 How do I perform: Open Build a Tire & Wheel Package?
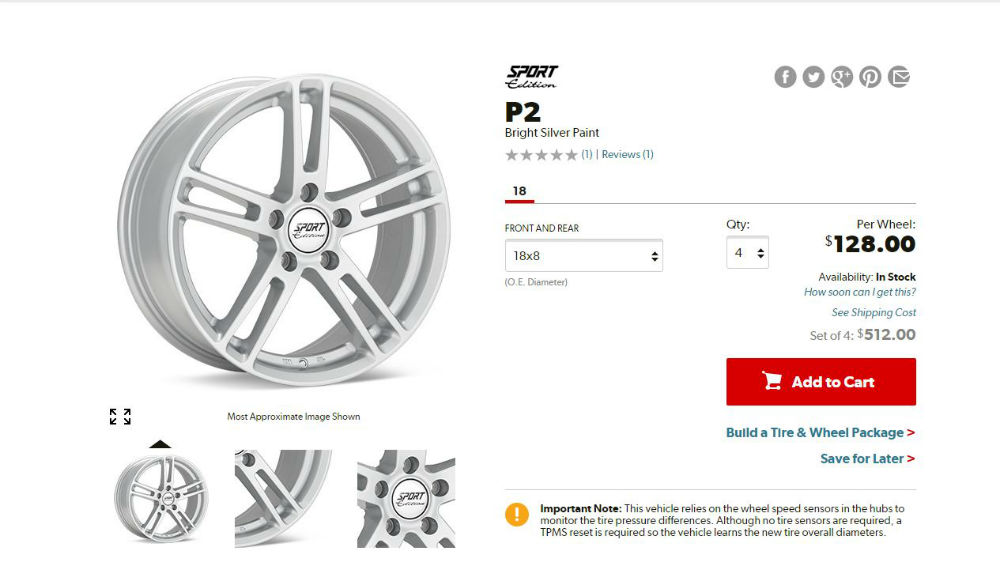pos(820,433)
